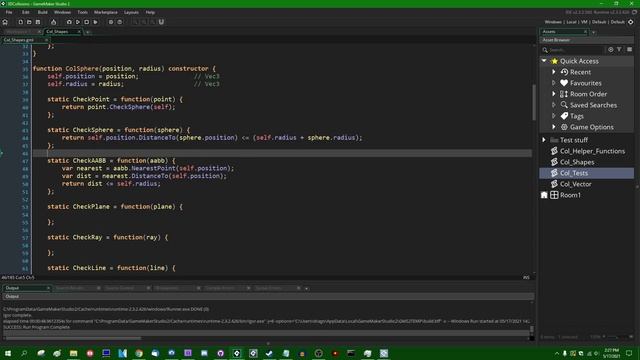Open Edit menu

coord(26,12)
